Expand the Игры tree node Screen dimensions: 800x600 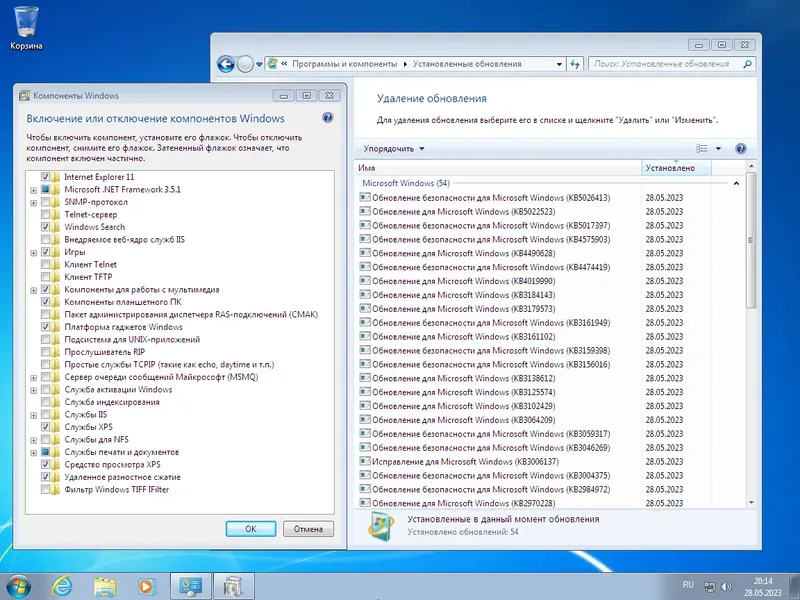pyautogui.click(x=34, y=253)
